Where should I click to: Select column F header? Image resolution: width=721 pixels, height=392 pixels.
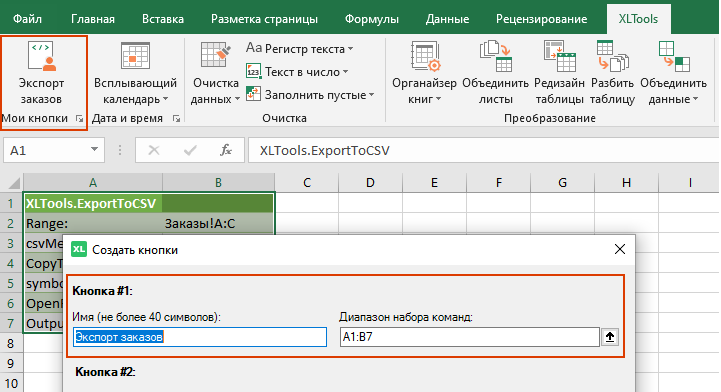point(498,183)
